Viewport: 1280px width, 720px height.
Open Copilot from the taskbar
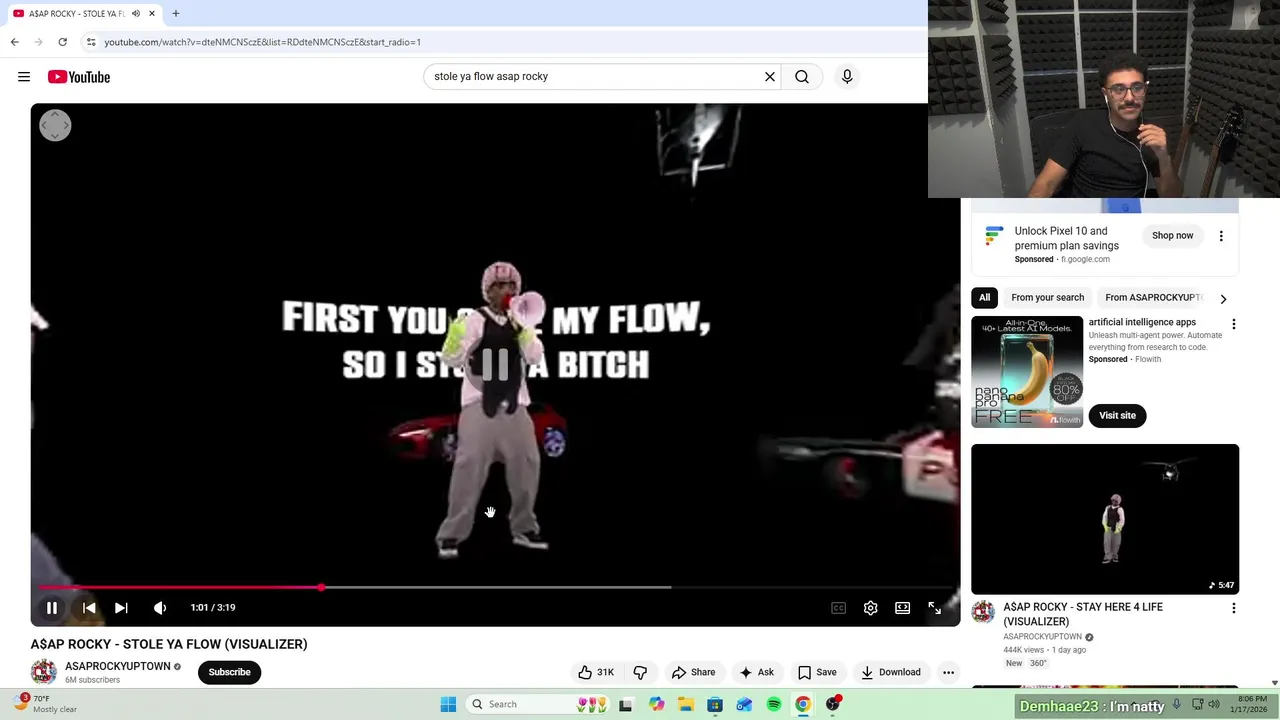656,704
